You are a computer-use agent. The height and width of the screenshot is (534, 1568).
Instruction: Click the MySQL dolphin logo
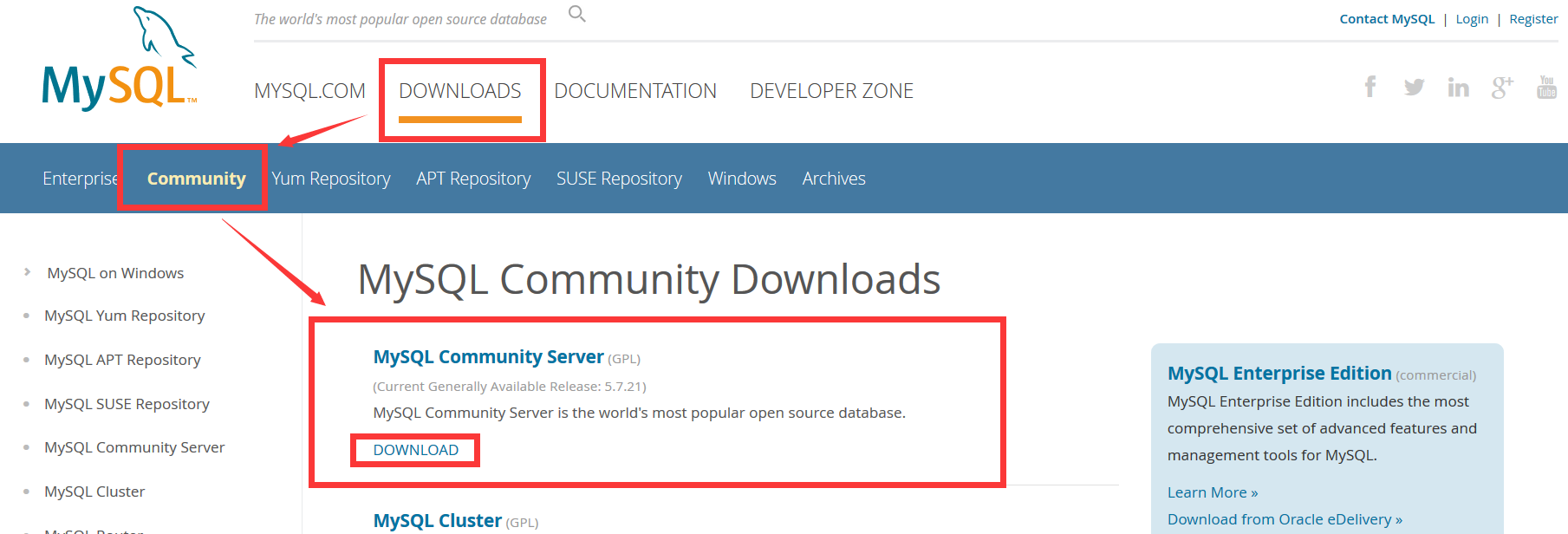tap(120, 58)
